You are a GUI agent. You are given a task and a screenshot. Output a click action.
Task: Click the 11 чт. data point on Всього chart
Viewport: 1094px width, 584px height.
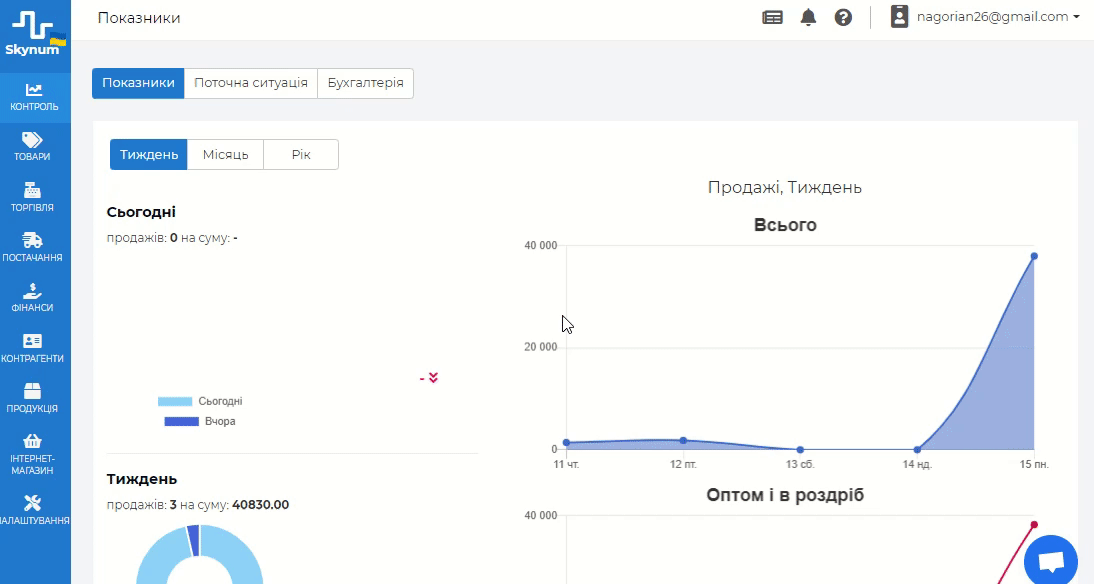pos(567,442)
